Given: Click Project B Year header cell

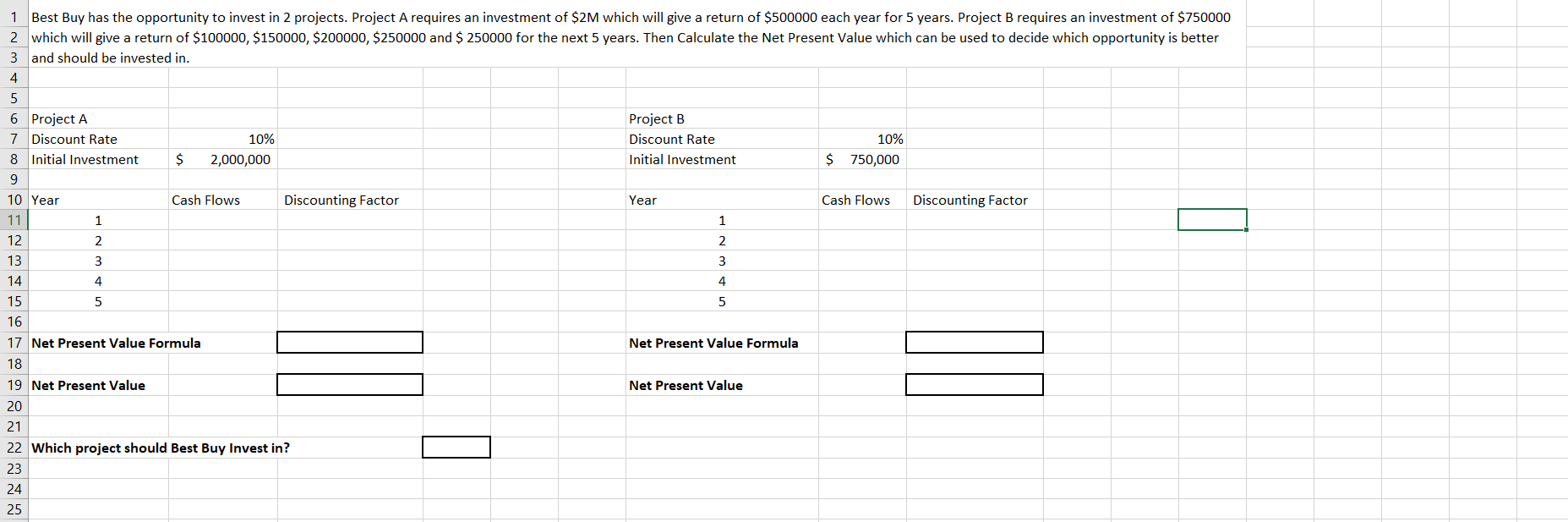Looking at the screenshot, I should pyautogui.click(x=722, y=200).
